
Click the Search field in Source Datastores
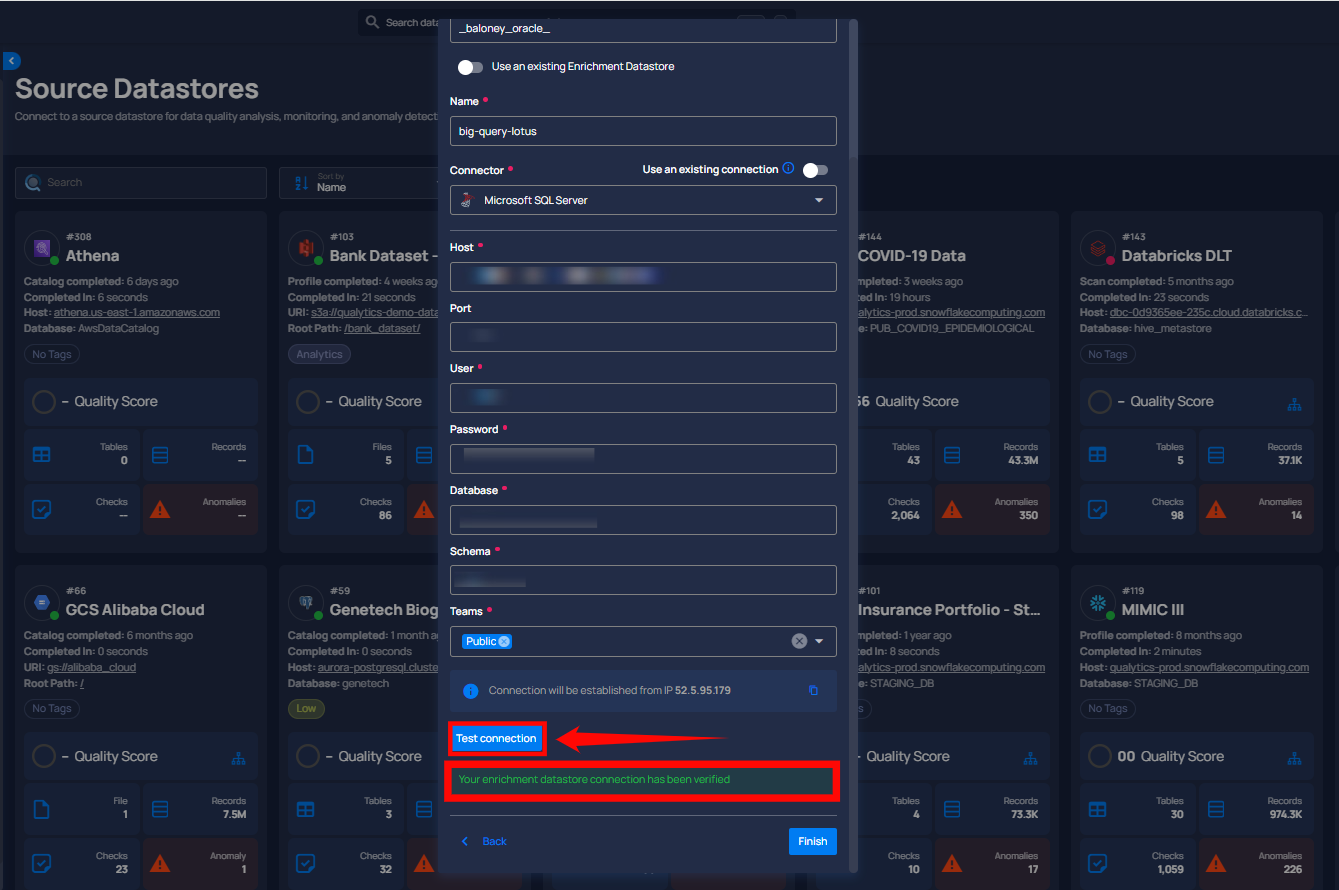[x=141, y=183]
